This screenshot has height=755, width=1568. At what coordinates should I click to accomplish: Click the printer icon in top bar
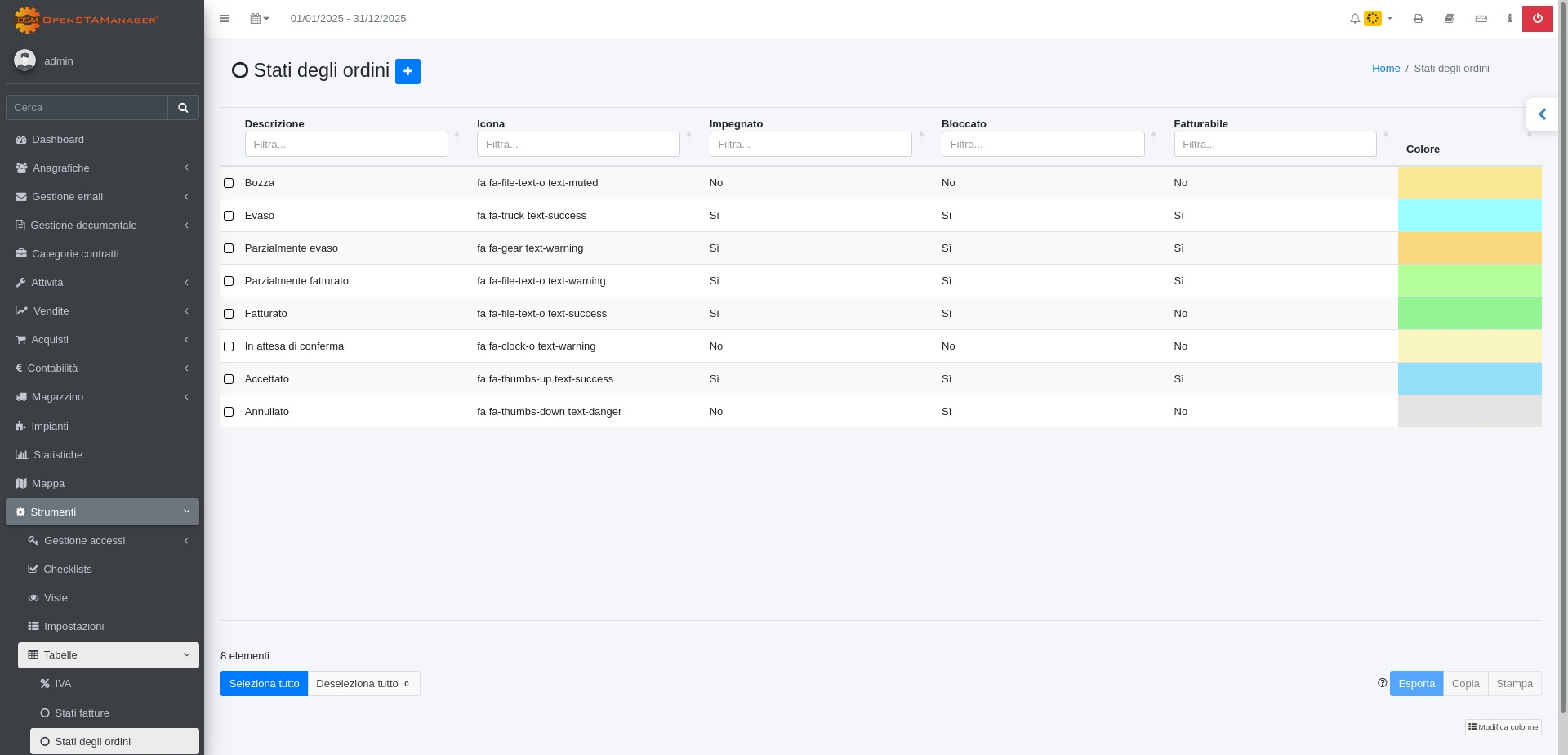coord(1419,18)
